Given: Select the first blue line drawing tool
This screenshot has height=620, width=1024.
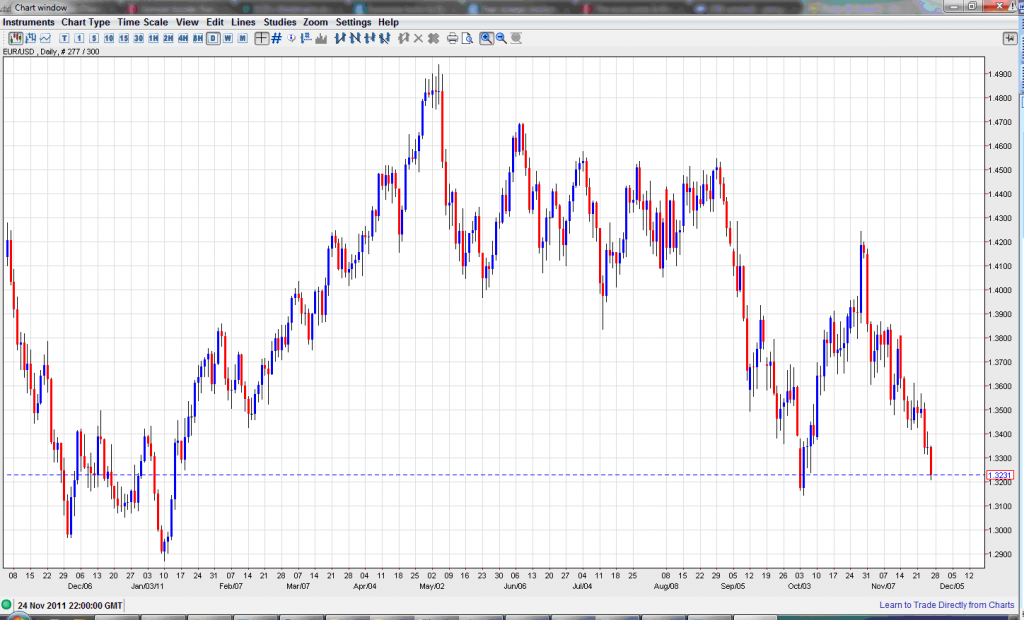Looking at the screenshot, I should (340, 39).
